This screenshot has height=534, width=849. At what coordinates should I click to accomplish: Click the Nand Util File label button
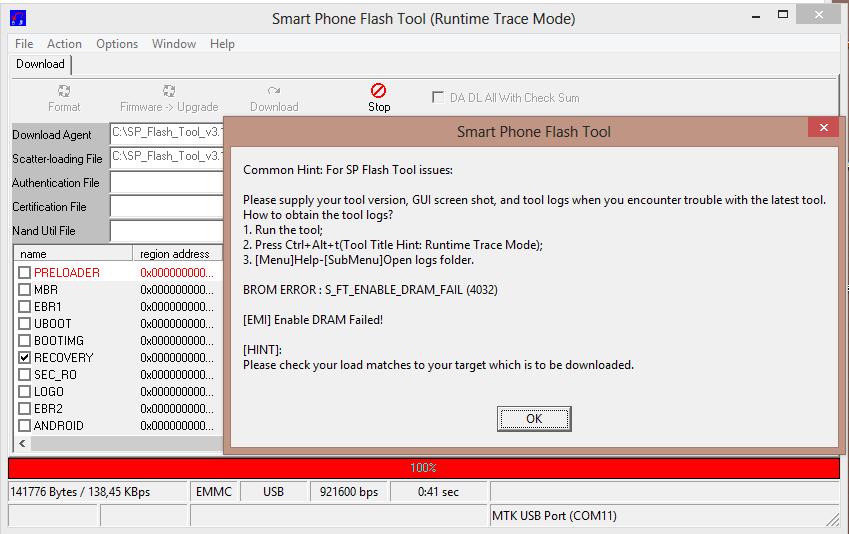pyautogui.click(x=60, y=230)
